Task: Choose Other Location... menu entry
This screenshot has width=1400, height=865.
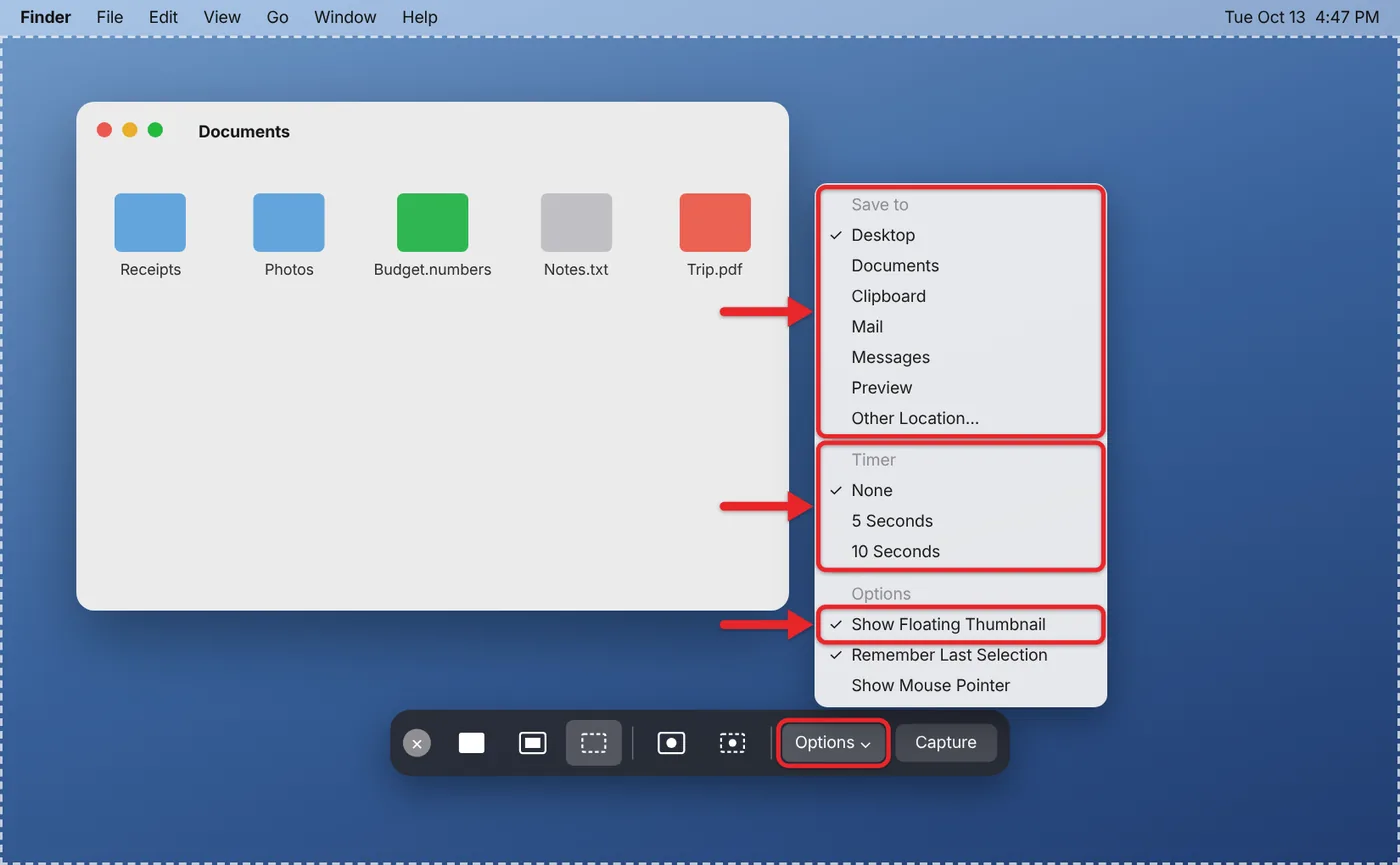Action: [961, 418]
